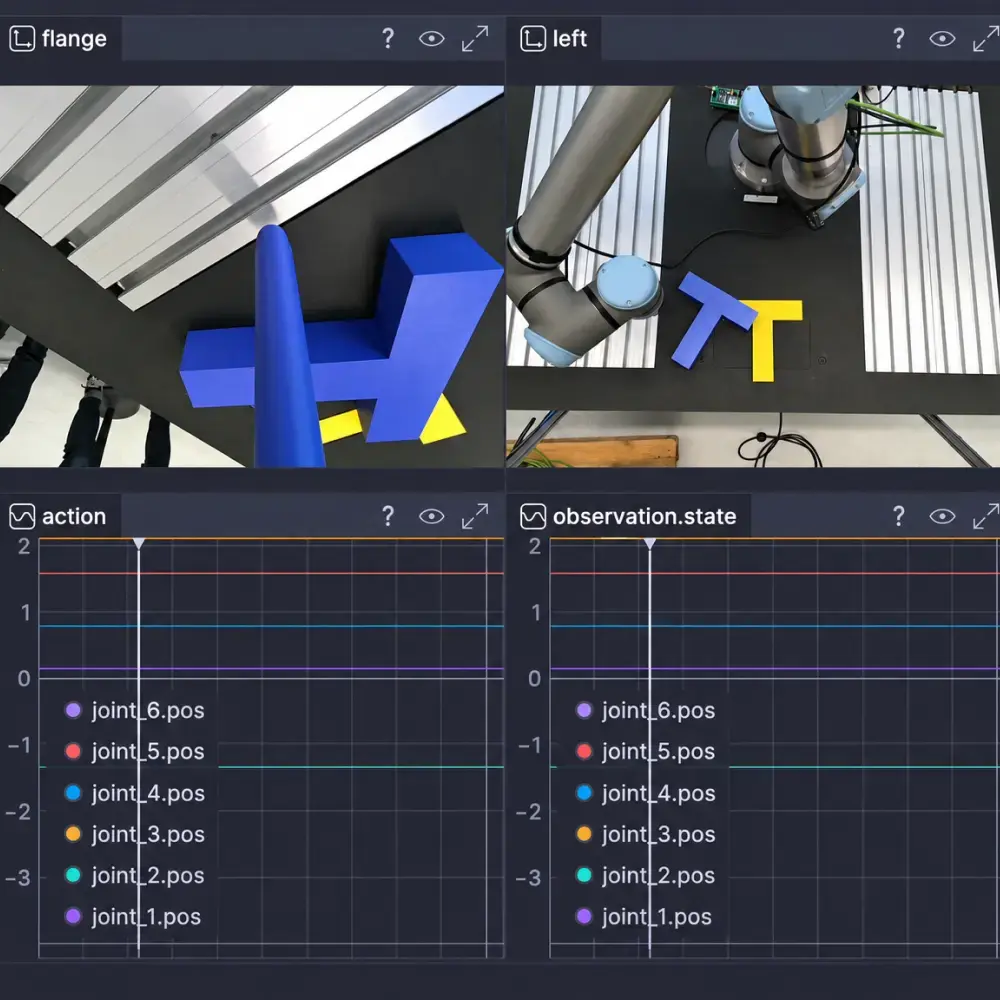
Task: Maximize the flange panel
Action: point(475,39)
